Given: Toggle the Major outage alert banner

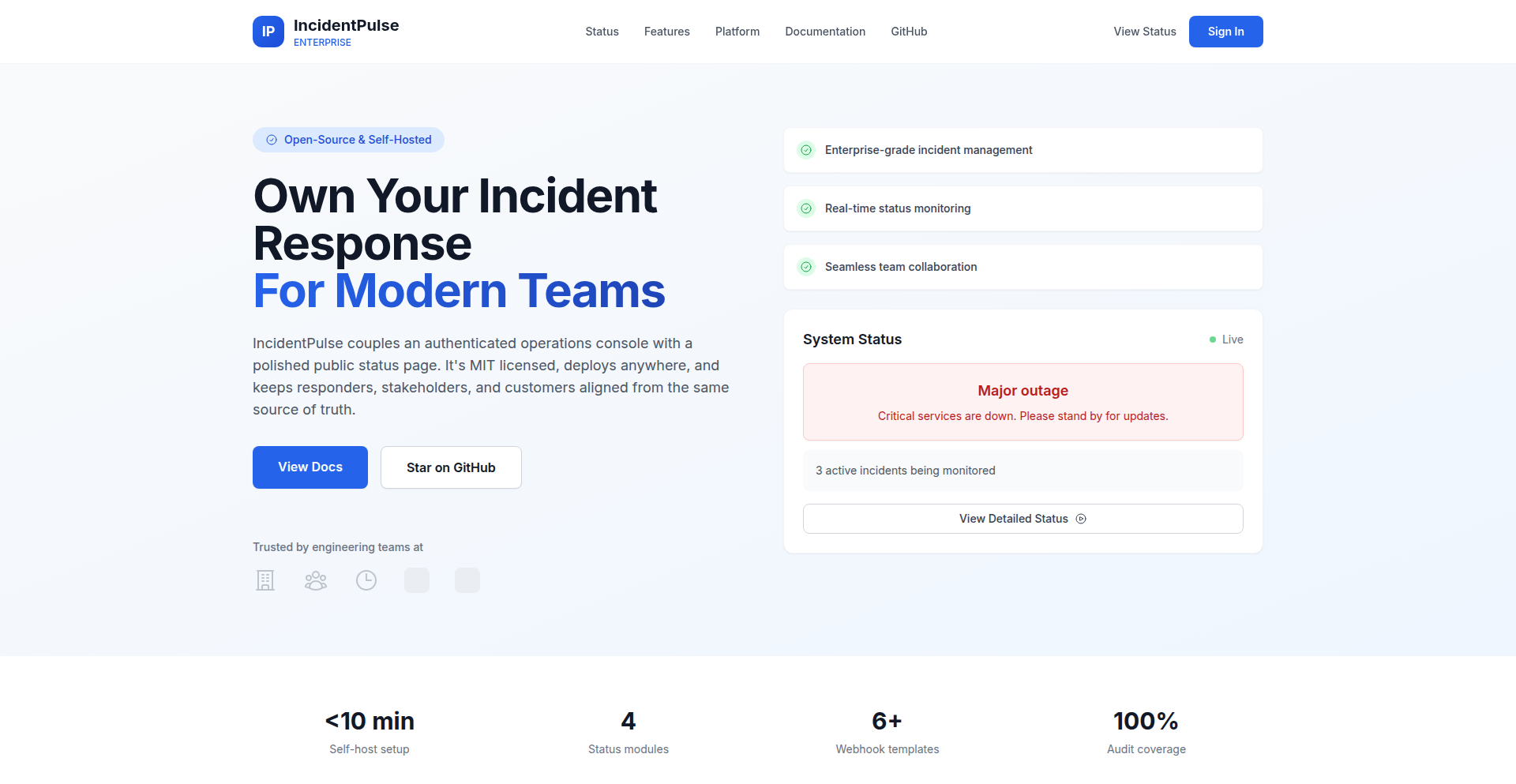Looking at the screenshot, I should (1023, 401).
